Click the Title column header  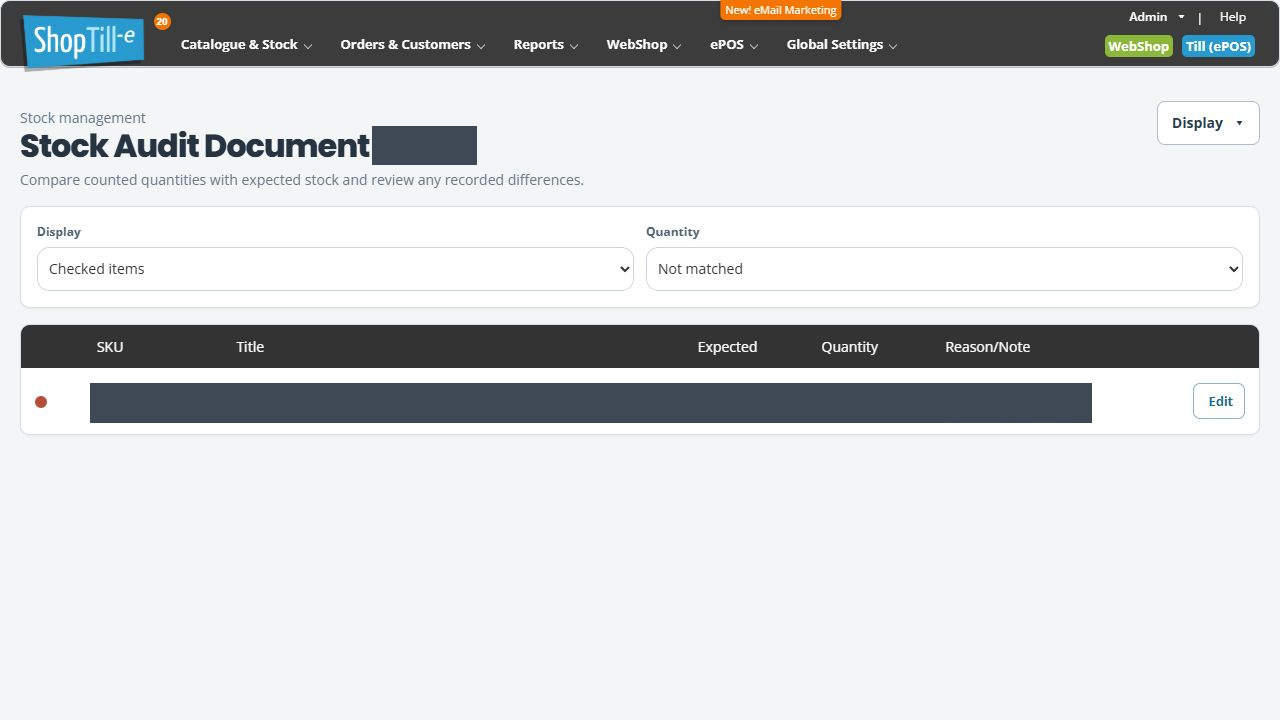click(x=250, y=347)
